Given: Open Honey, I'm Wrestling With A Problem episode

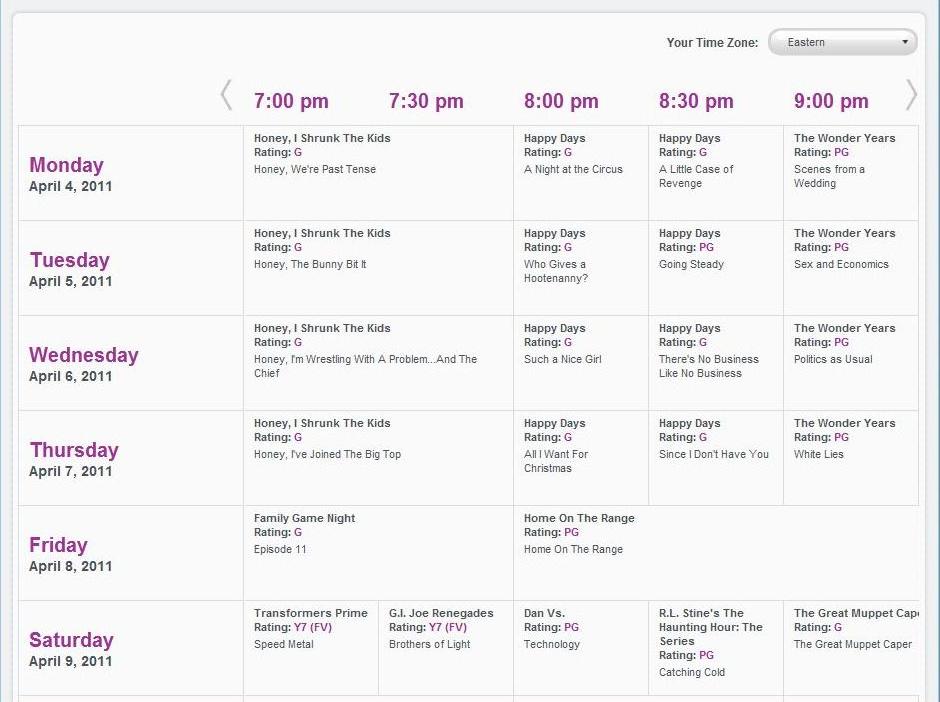Looking at the screenshot, I should coord(365,366).
